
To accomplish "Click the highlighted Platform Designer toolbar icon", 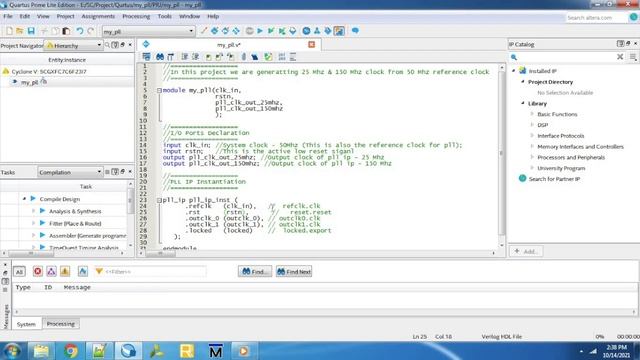I will pyautogui.click(x=339, y=31).
